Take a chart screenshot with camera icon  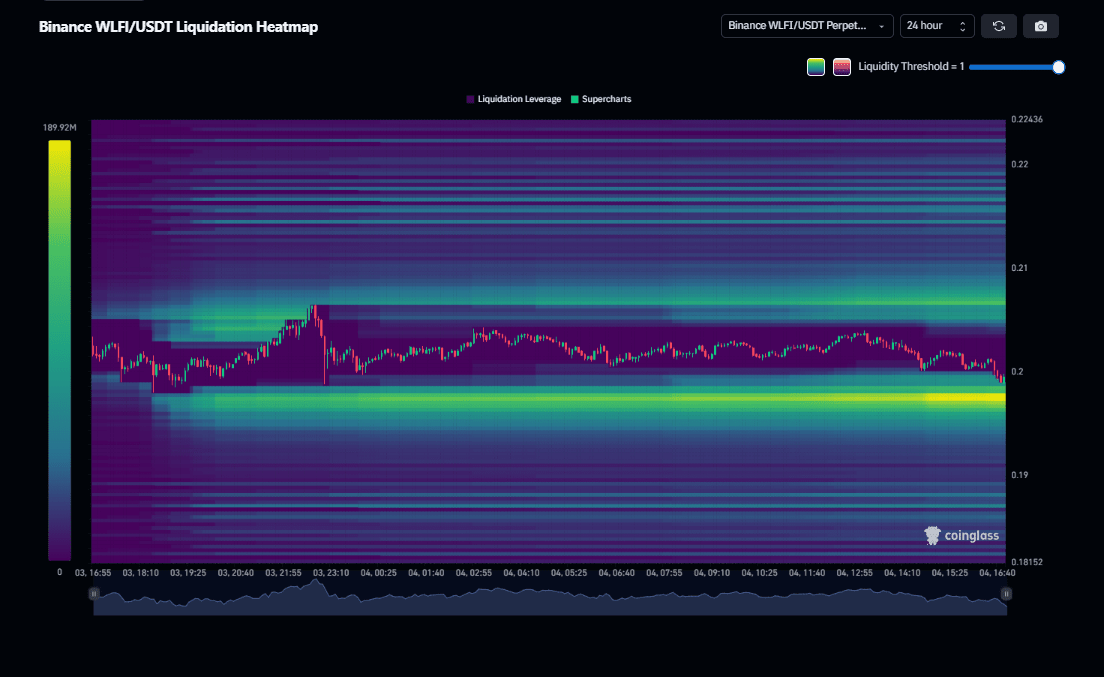(x=1040, y=26)
